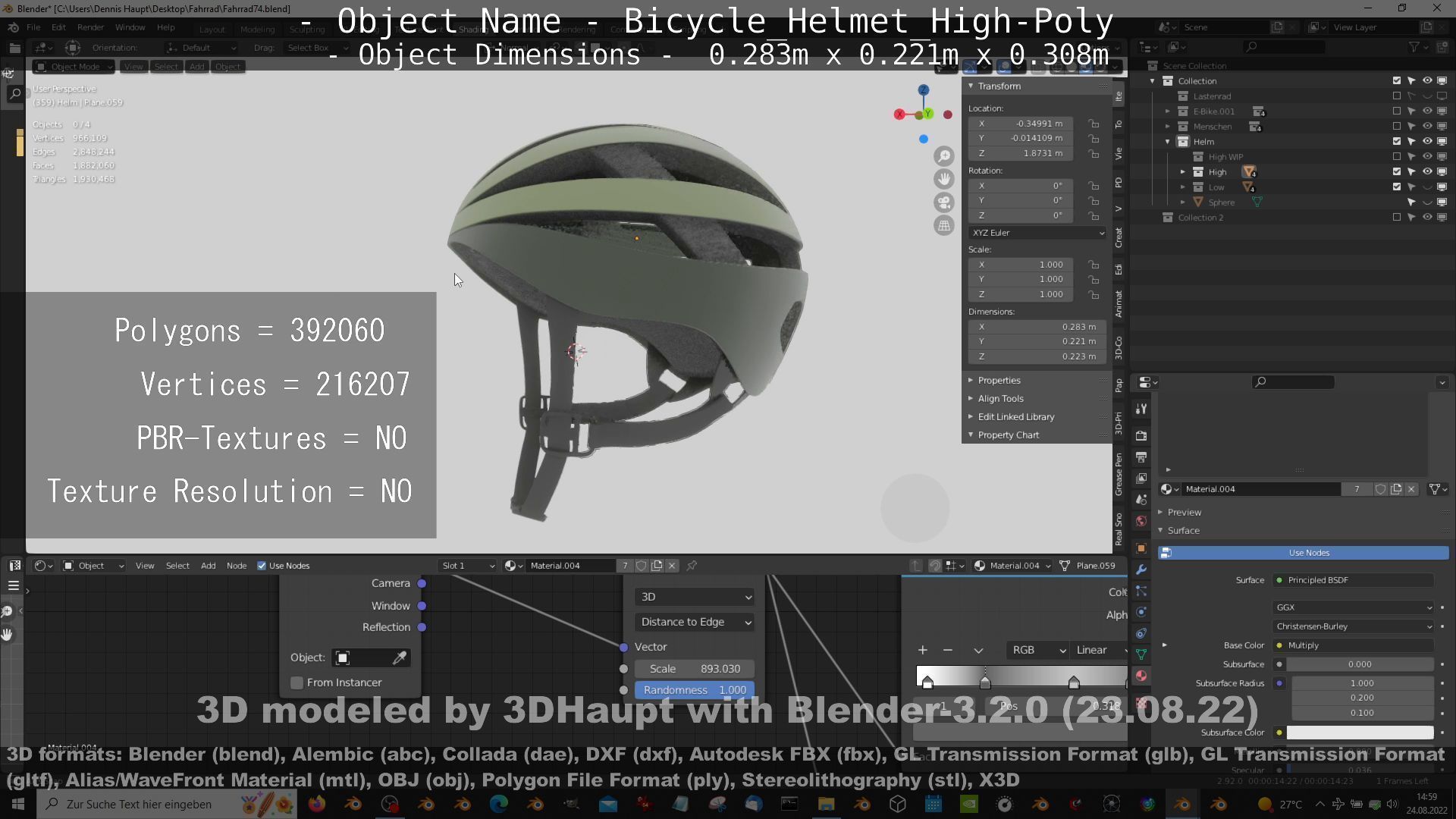Open the Object Mode dropdown
Image resolution: width=1456 pixels, height=819 pixels.
point(74,67)
